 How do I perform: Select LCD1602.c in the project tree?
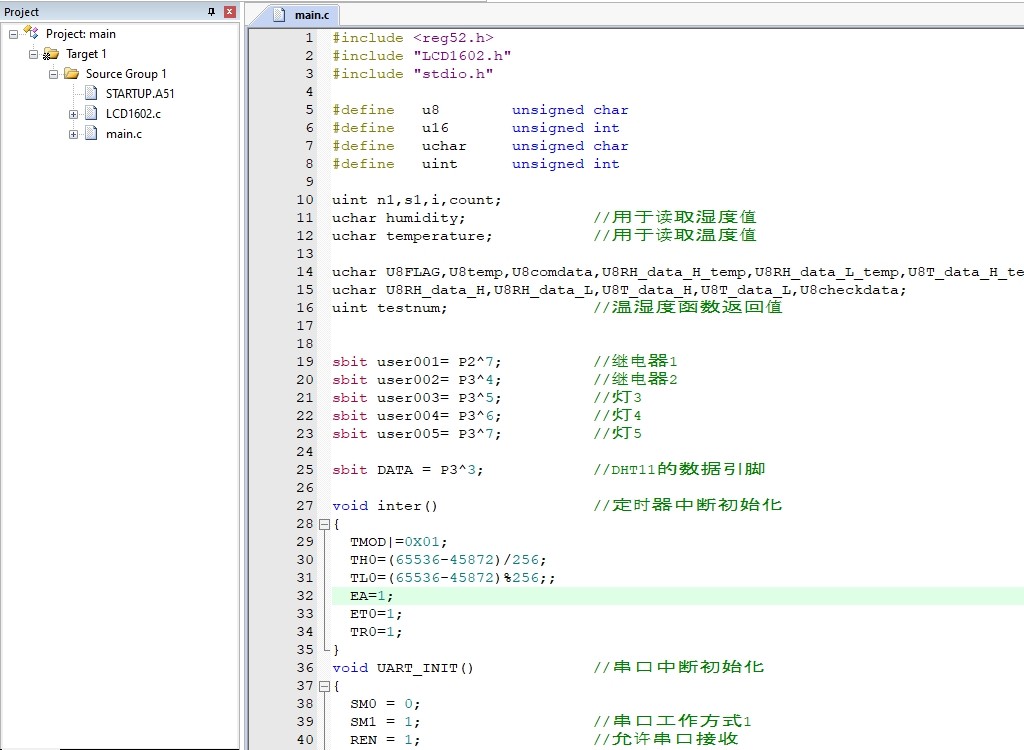133,114
